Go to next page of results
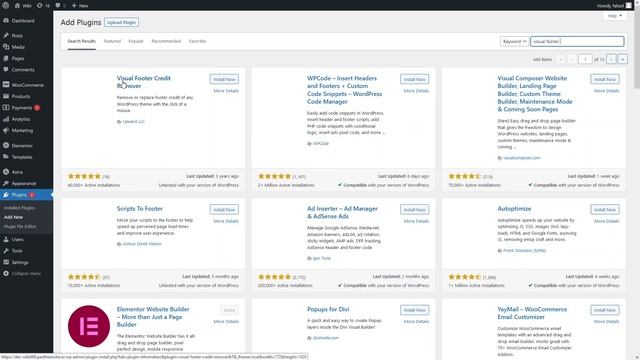640x360 pixels. pyautogui.click(x=611, y=60)
